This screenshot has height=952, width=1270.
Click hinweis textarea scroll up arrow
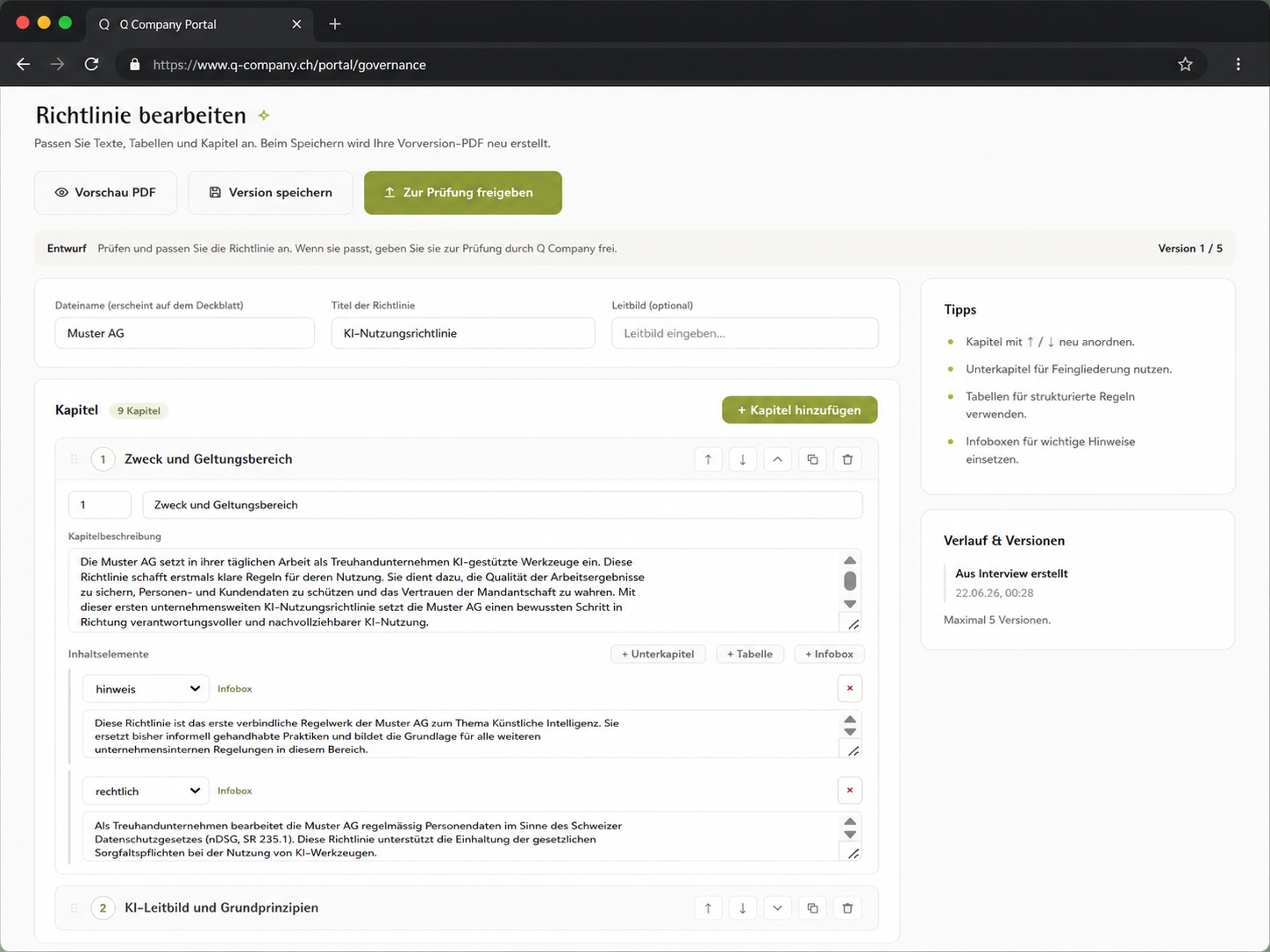pos(850,720)
